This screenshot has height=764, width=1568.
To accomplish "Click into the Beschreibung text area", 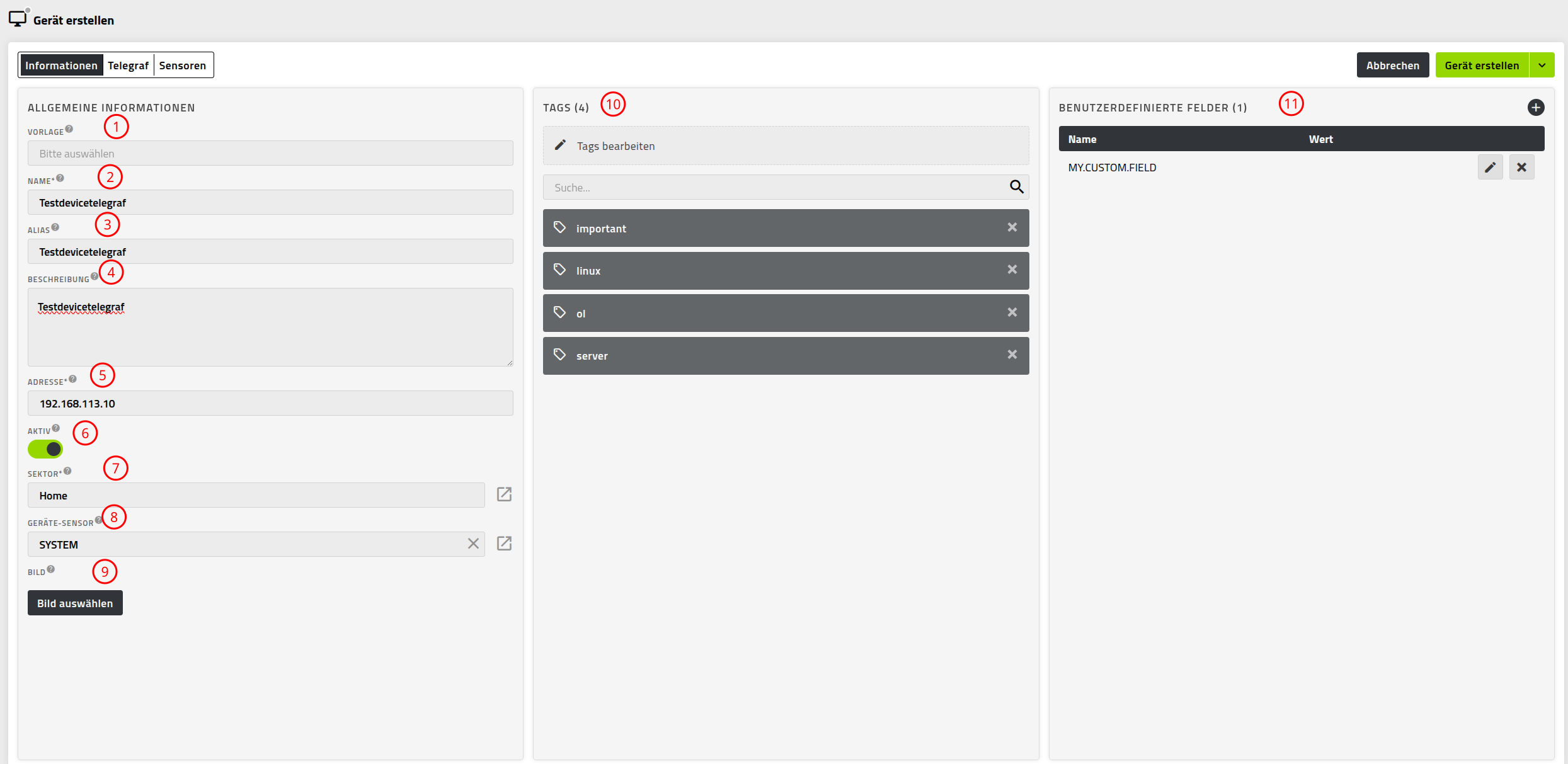I will (x=270, y=327).
